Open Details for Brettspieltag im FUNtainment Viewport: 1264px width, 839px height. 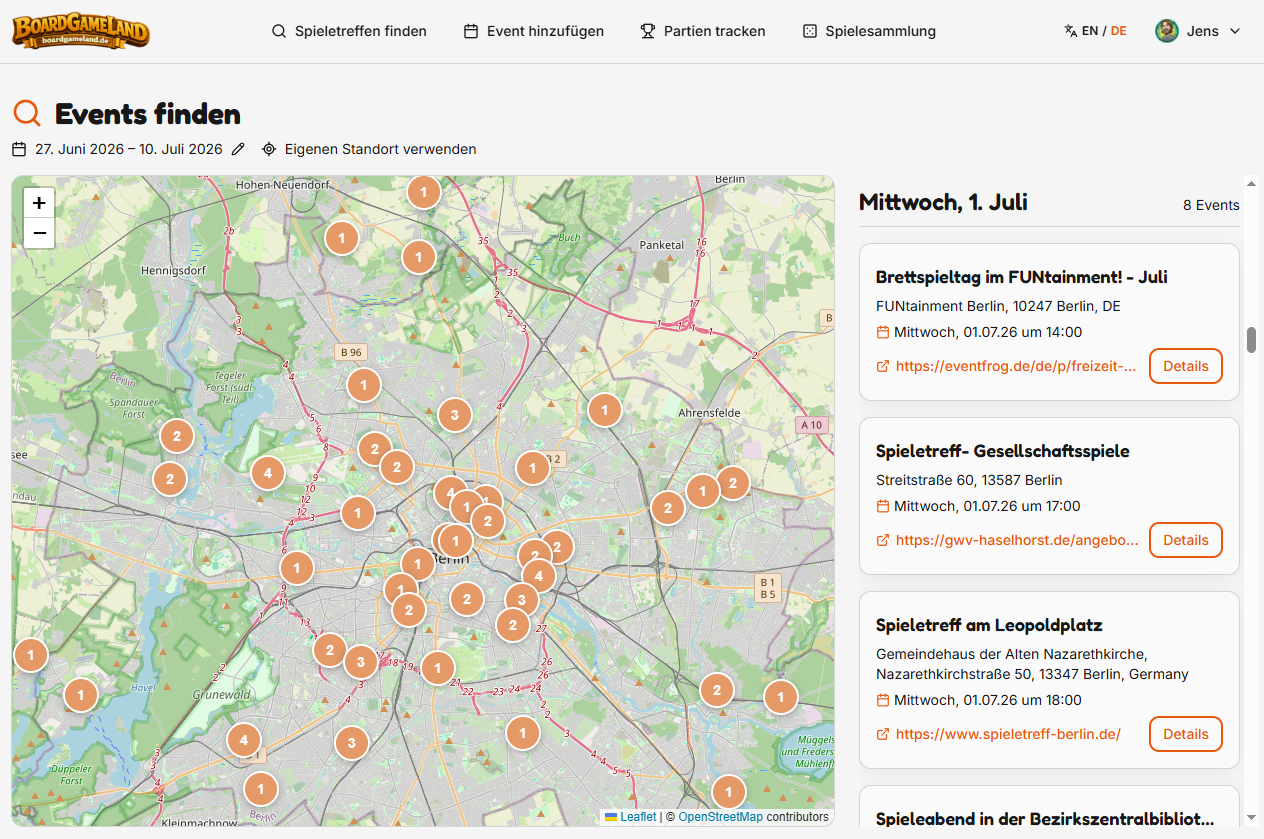coord(1186,366)
